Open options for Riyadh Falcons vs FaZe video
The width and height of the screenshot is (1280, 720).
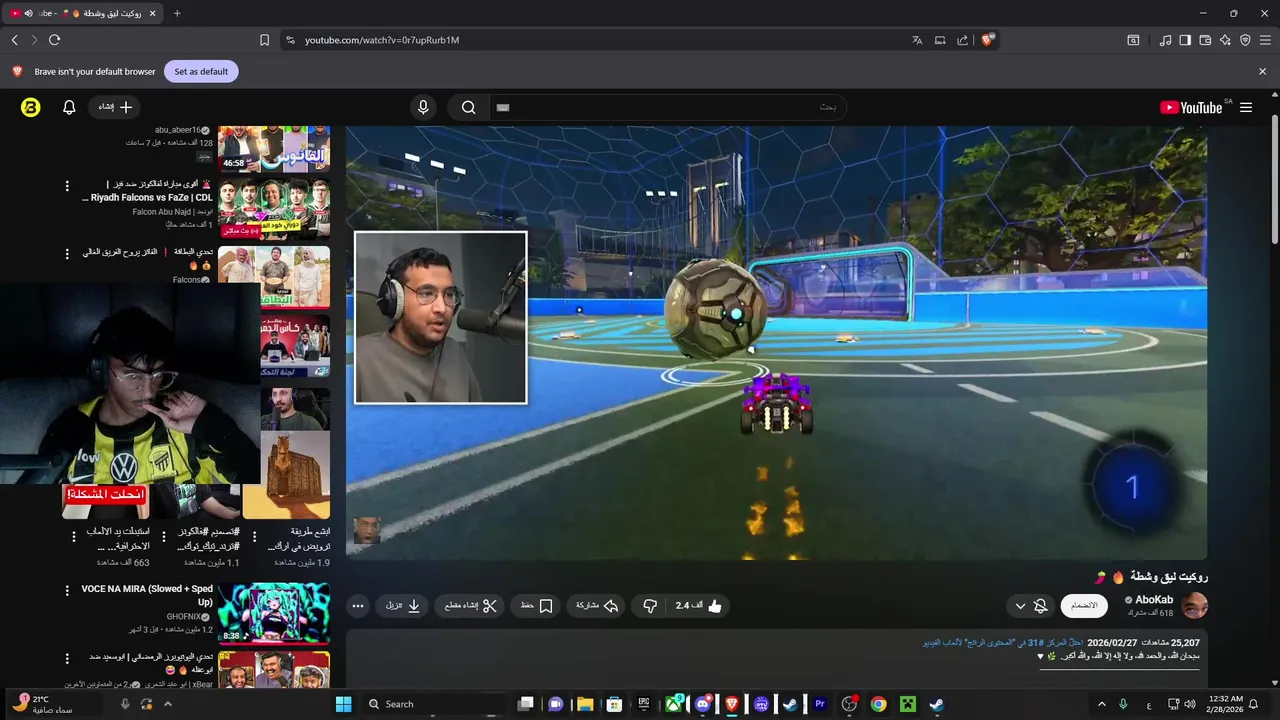pyautogui.click(x=68, y=186)
